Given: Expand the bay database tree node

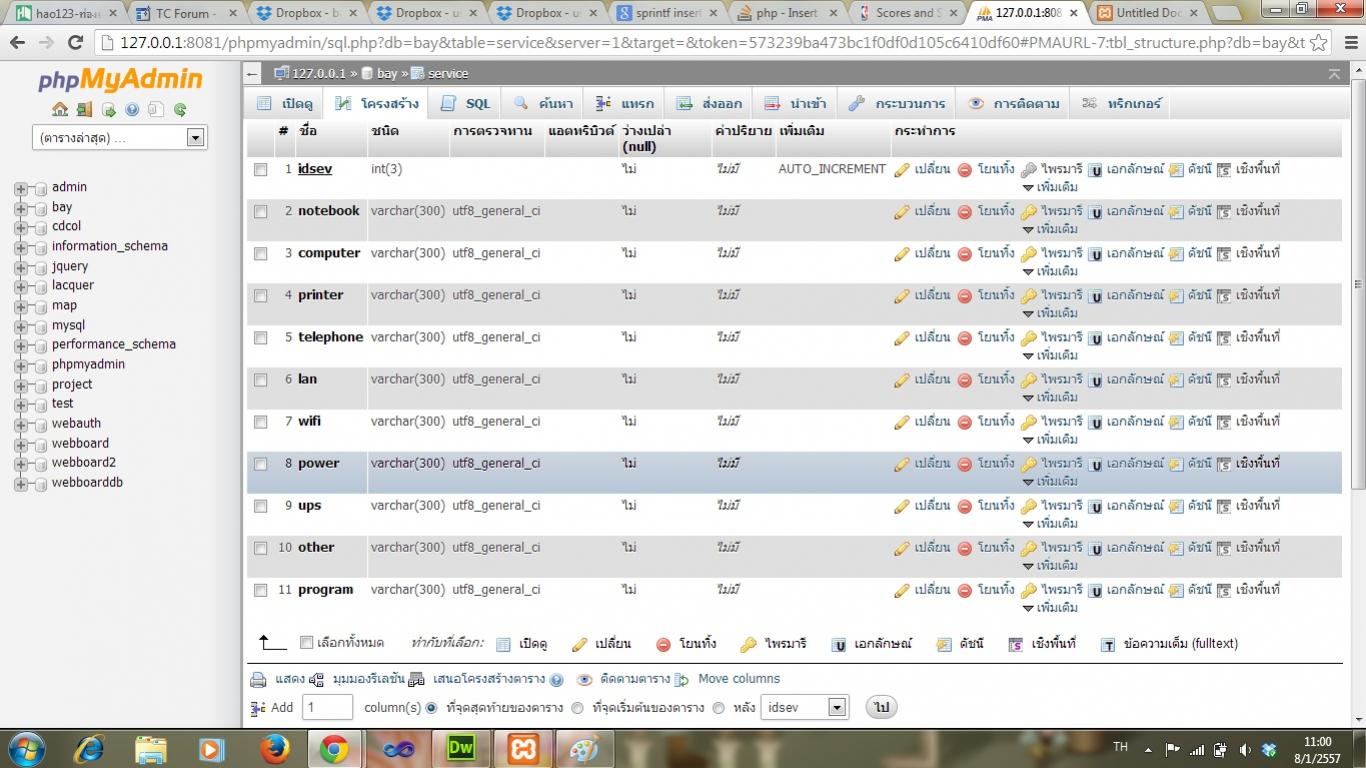Looking at the screenshot, I should pyautogui.click(x=20, y=208).
